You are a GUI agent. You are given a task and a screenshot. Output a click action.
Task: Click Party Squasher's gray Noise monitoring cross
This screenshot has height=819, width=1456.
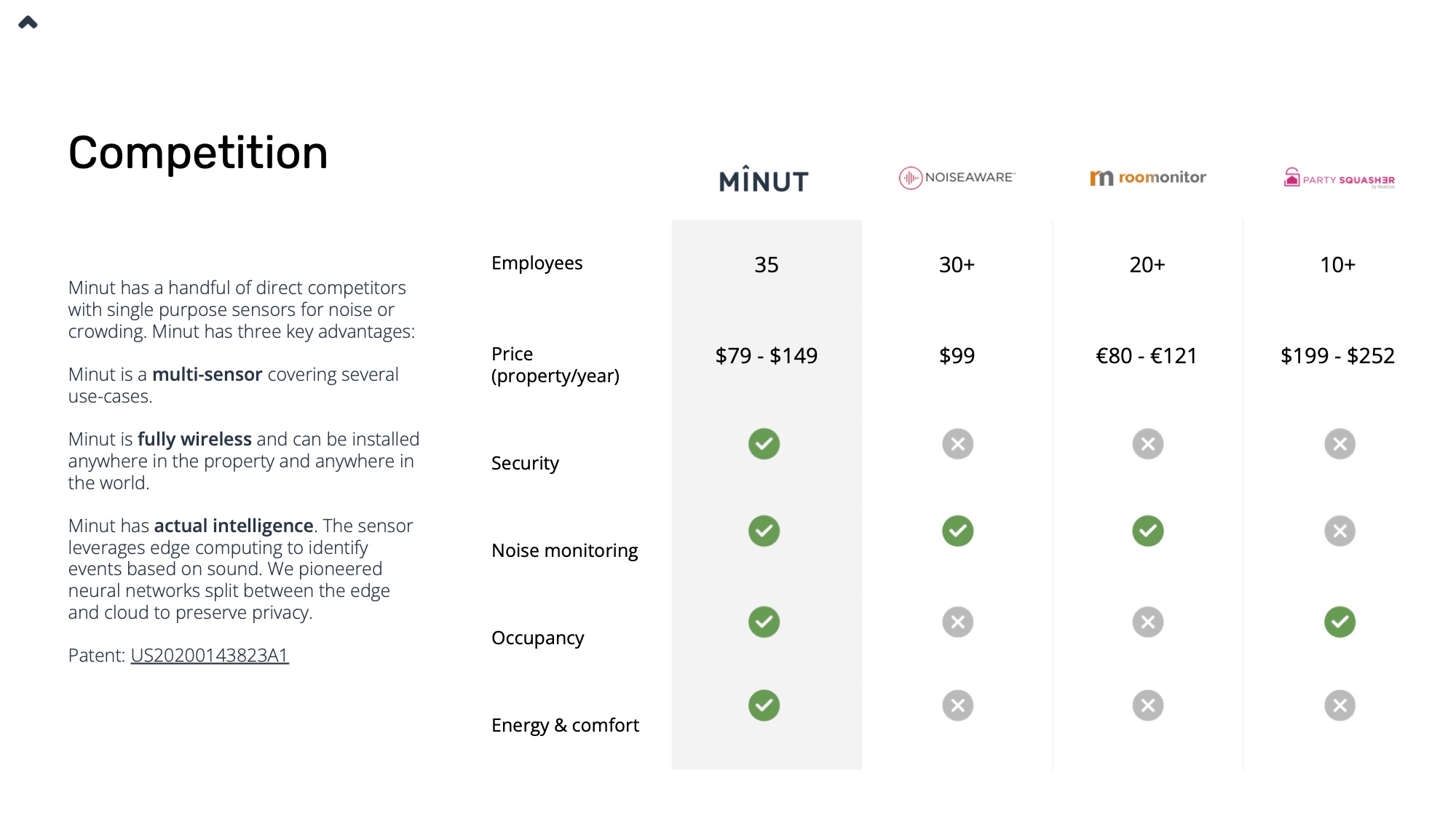pos(1339,531)
